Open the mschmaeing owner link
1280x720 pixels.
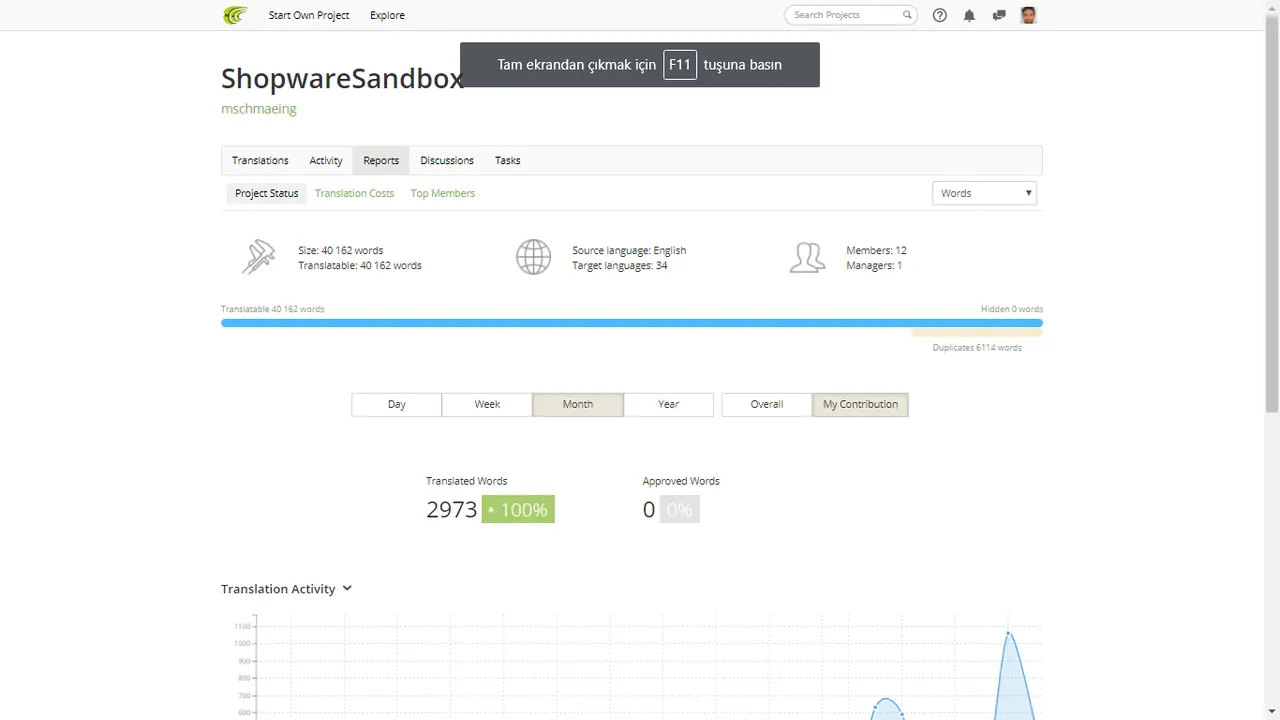[259, 109]
